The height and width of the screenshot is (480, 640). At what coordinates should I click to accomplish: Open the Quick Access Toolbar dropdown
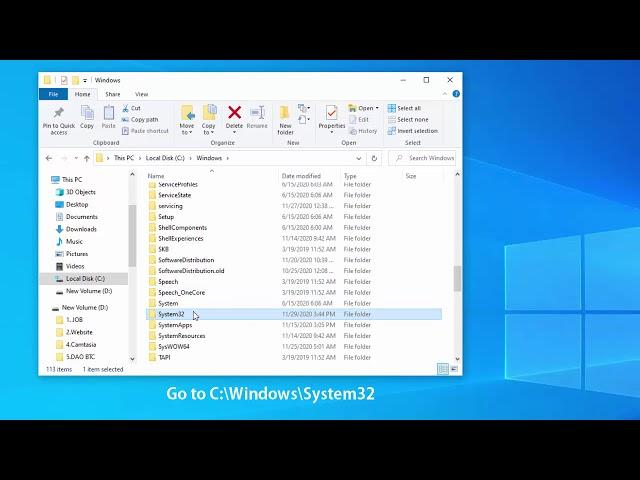[x=85, y=80]
